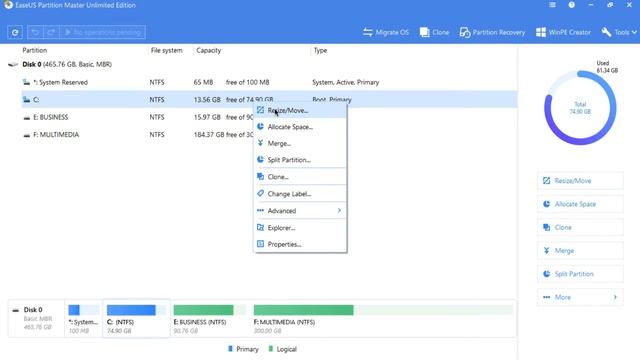Click the 'System, Active, Primary' type text

(x=345, y=82)
